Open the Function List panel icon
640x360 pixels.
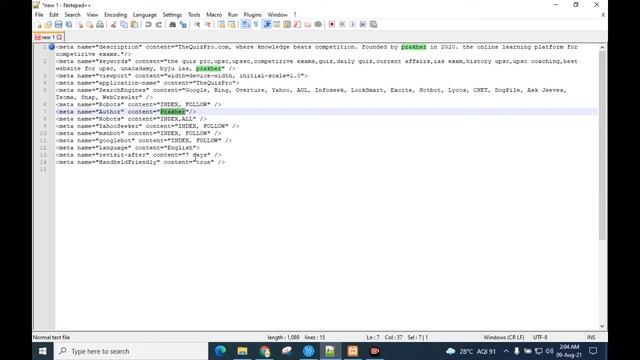coord(298,24)
